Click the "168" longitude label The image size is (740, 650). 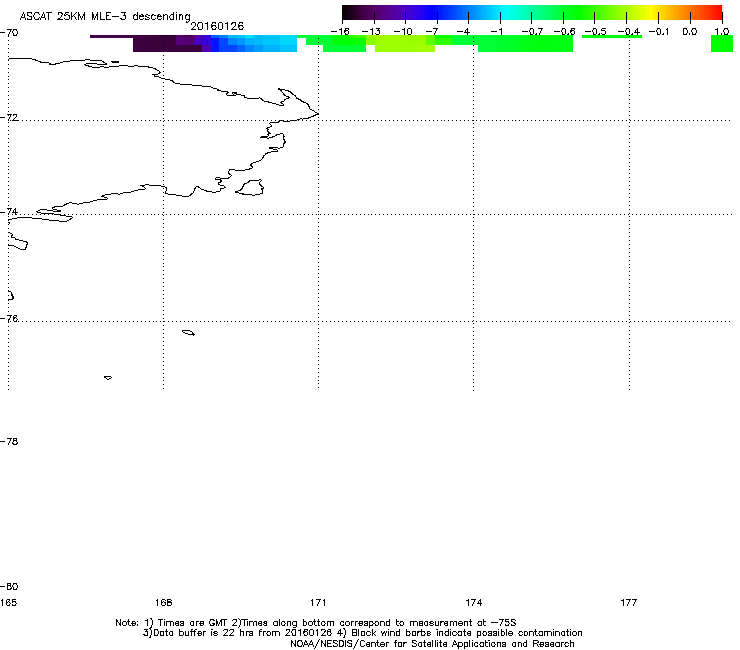(x=163, y=602)
